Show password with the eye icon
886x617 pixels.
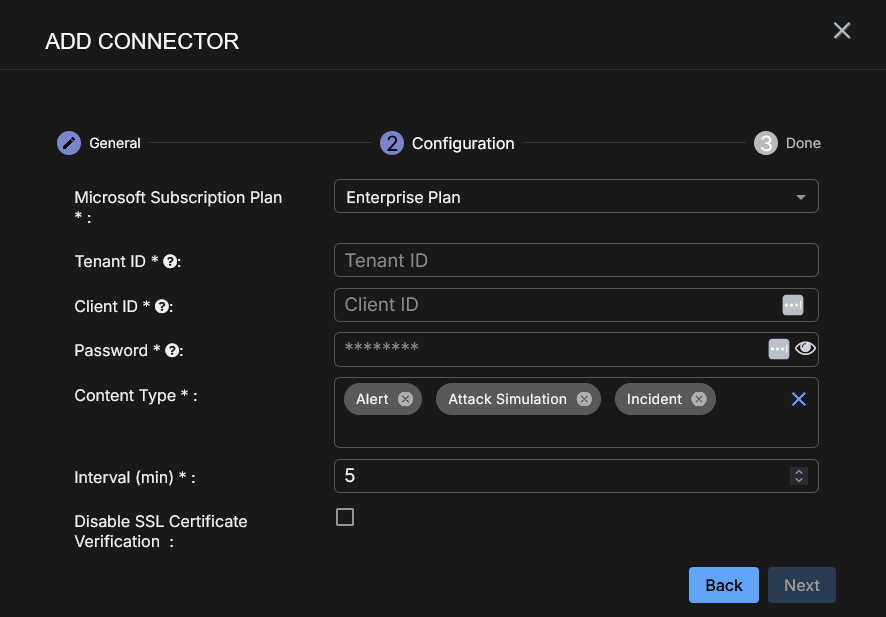point(806,349)
